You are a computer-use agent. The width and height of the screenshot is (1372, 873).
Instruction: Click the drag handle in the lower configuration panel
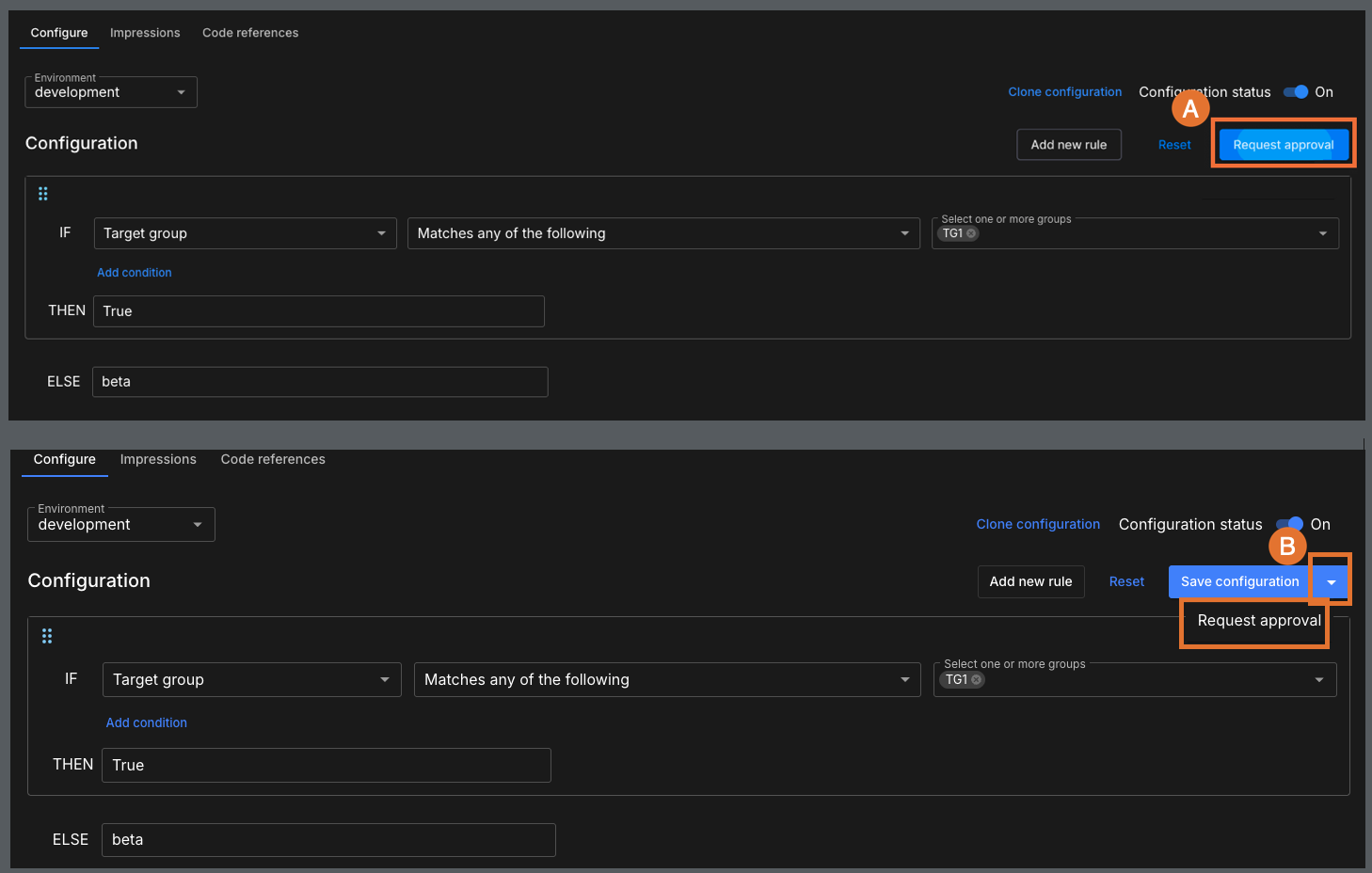47,635
